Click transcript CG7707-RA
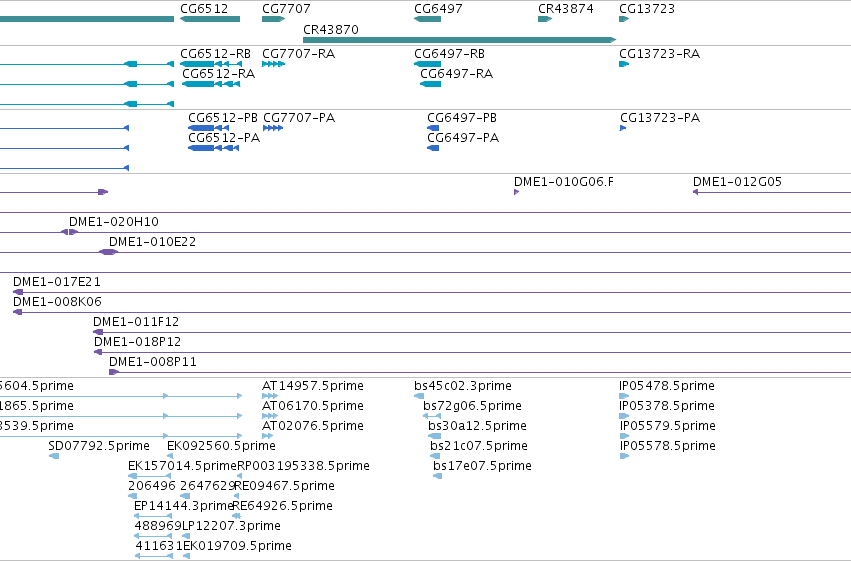Viewport: 851px width, 561px height. click(274, 64)
